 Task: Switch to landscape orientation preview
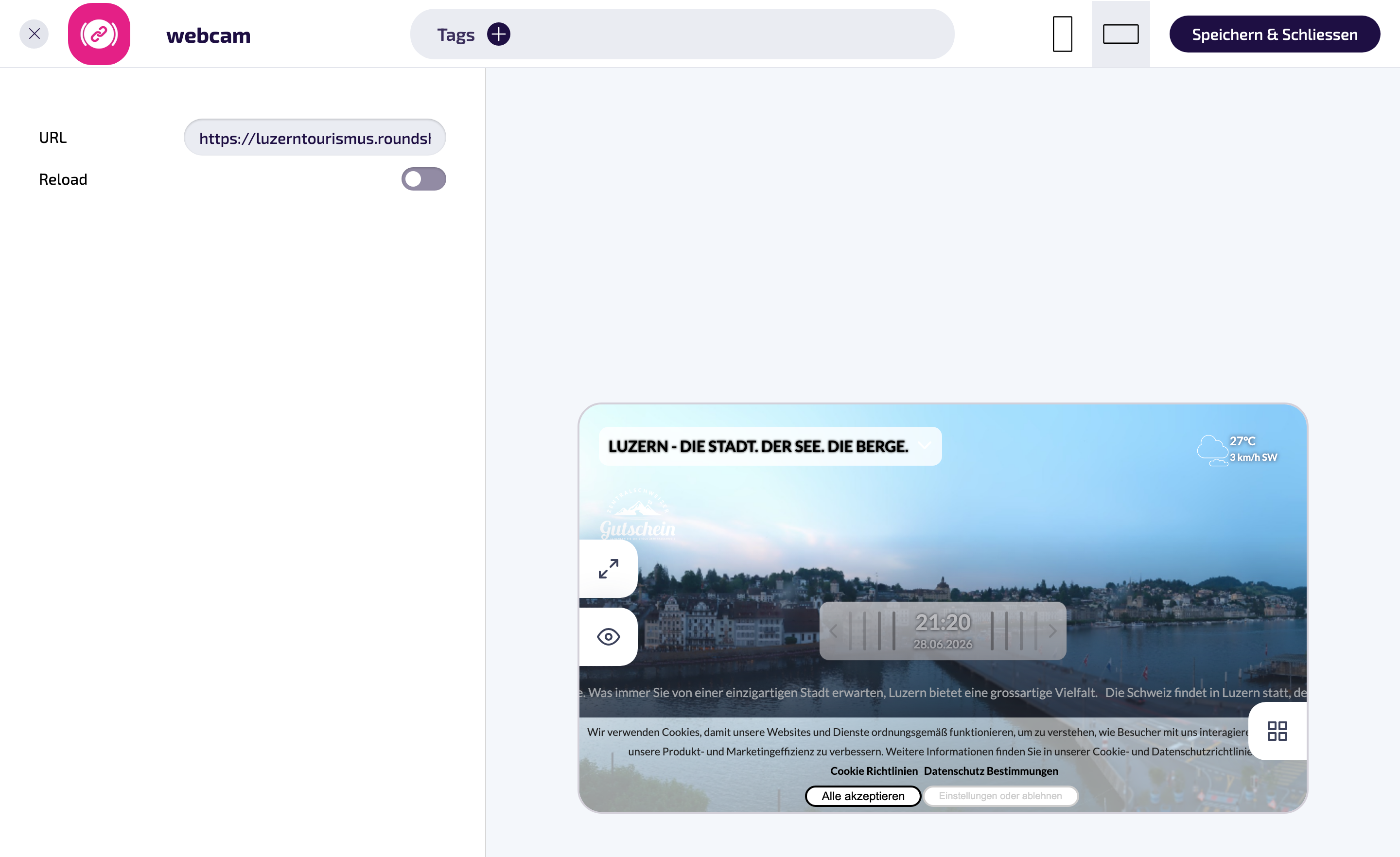1120,34
